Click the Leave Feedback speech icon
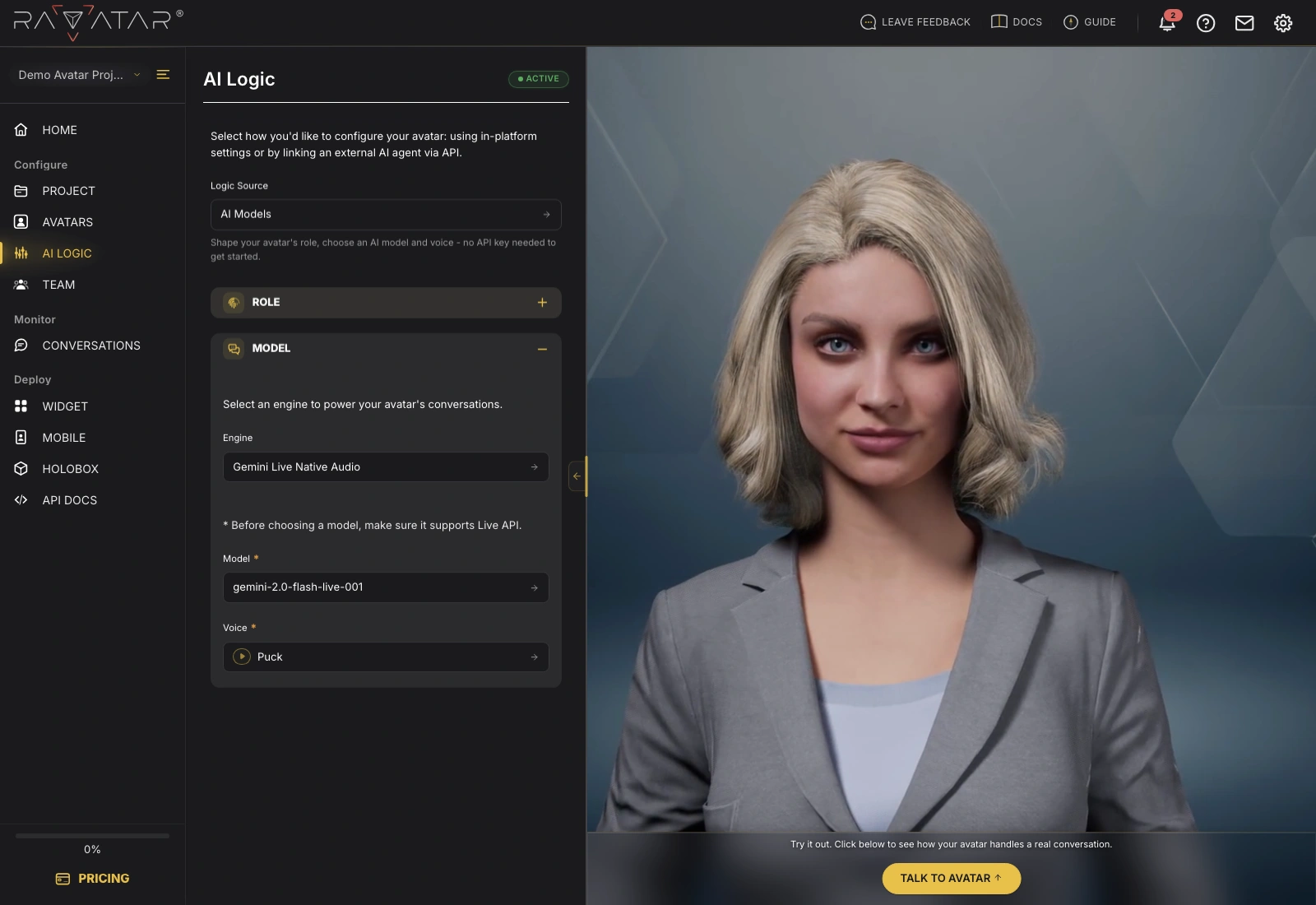This screenshot has height=905, width=1316. pos(868,22)
